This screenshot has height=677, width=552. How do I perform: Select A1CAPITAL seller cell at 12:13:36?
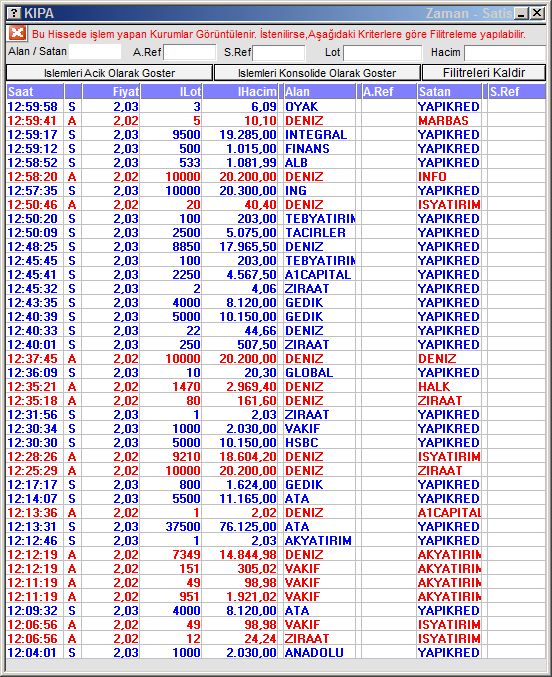449,512
